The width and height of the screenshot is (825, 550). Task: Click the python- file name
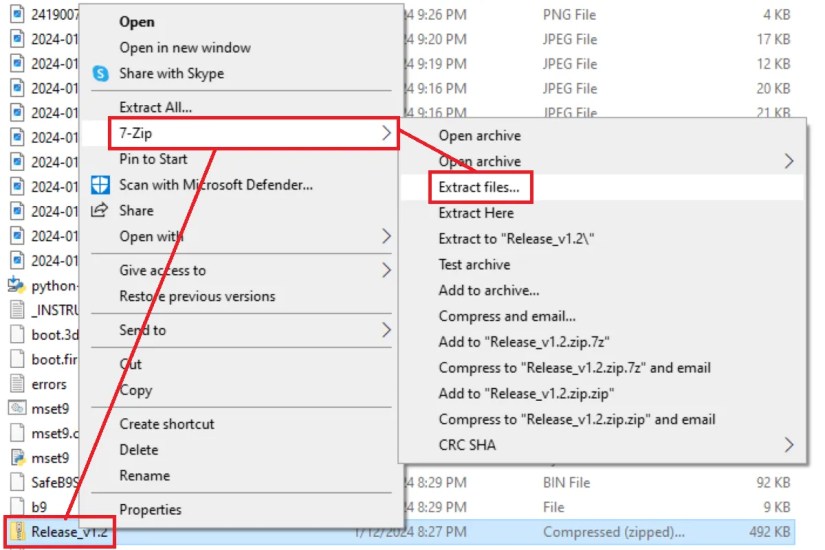54,285
